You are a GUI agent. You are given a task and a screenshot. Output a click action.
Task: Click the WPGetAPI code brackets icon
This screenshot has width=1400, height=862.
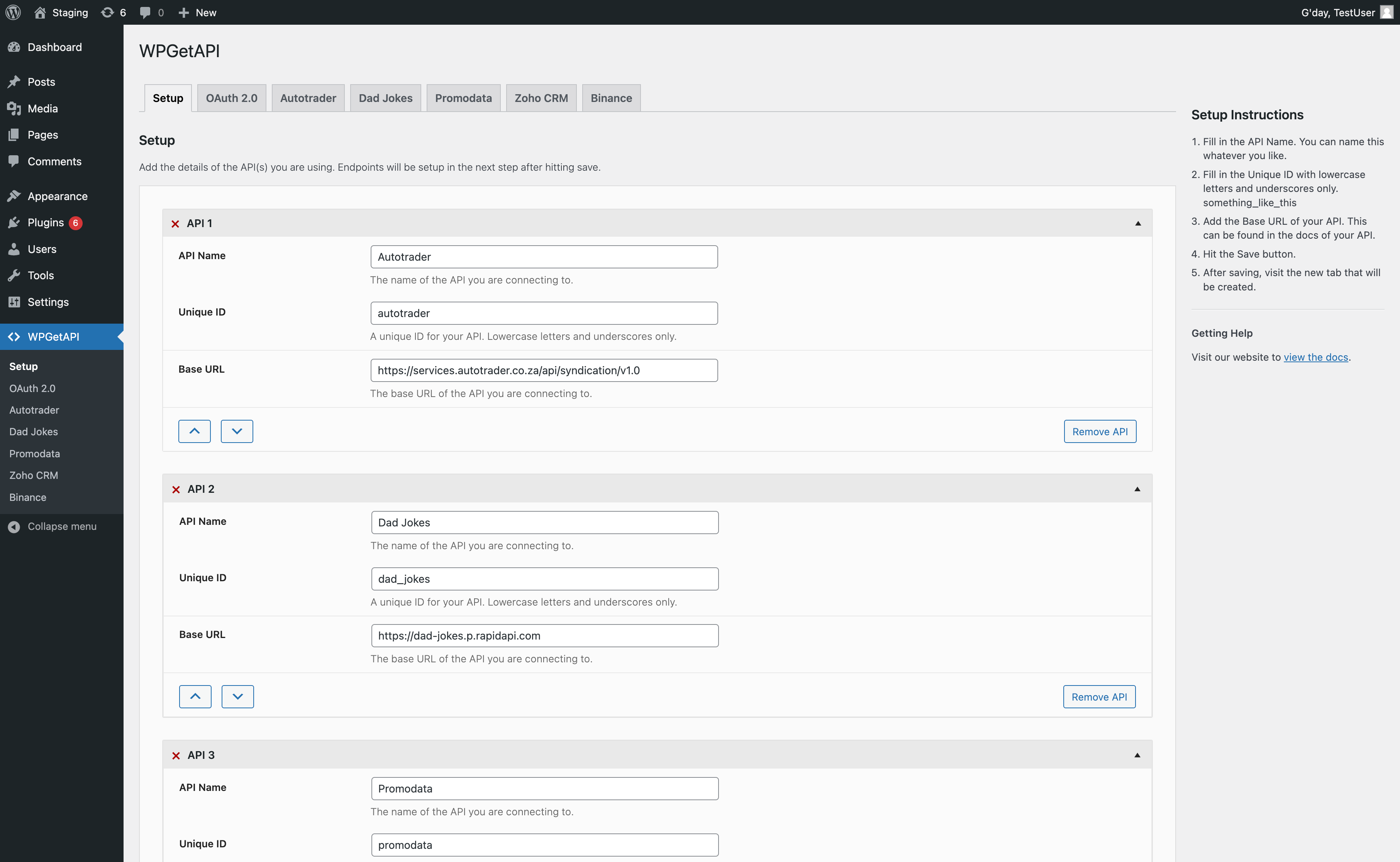(x=14, y=336)
